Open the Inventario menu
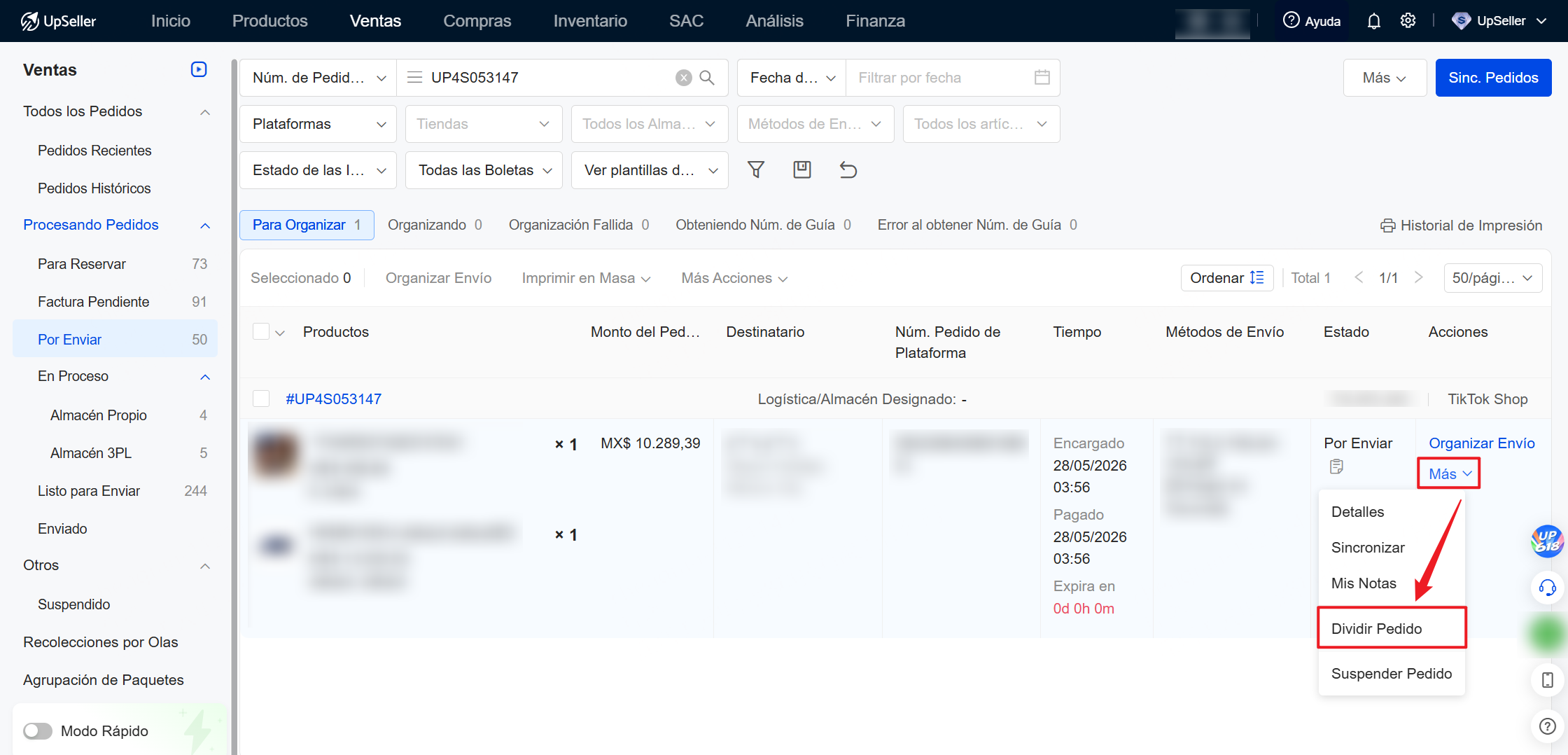The image size is (1568, 755). coord(590,21)
